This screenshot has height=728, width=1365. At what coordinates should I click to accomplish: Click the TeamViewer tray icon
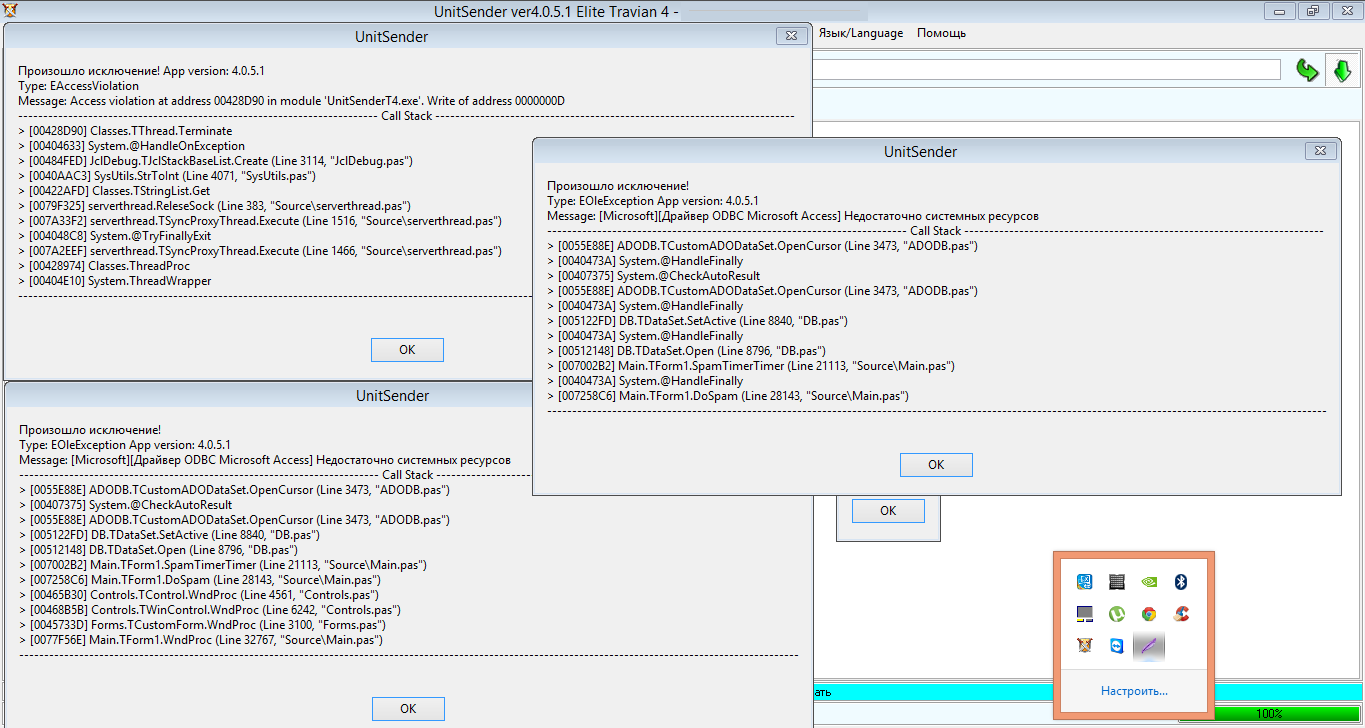click(1116, 646)
